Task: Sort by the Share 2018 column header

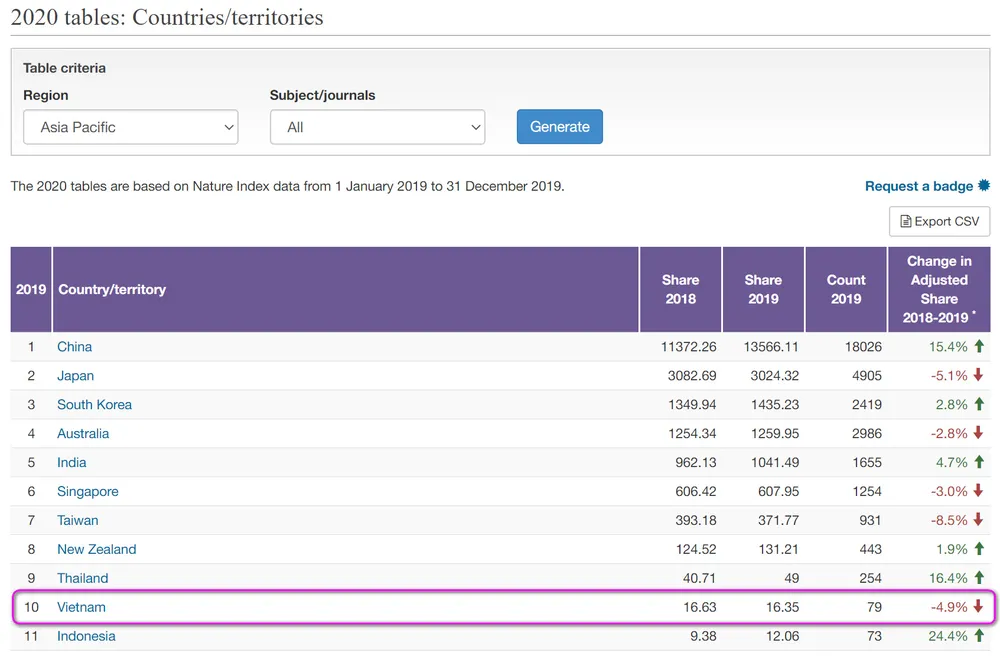Action: click(680, 289)
